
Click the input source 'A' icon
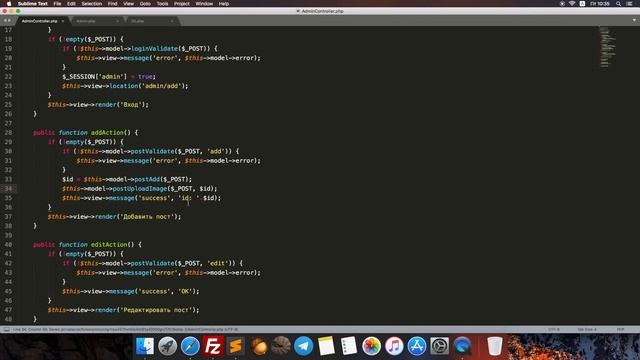pos(582,4)
